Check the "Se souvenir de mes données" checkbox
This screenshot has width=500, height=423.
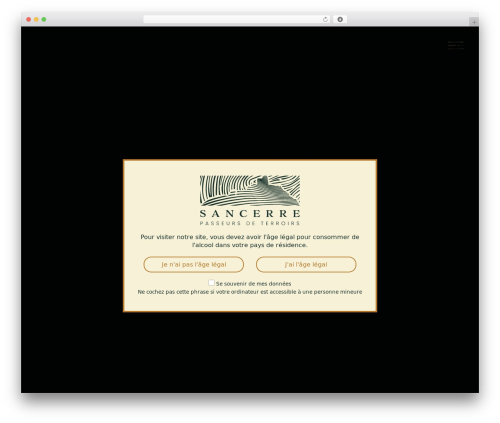tap(211, 283)
